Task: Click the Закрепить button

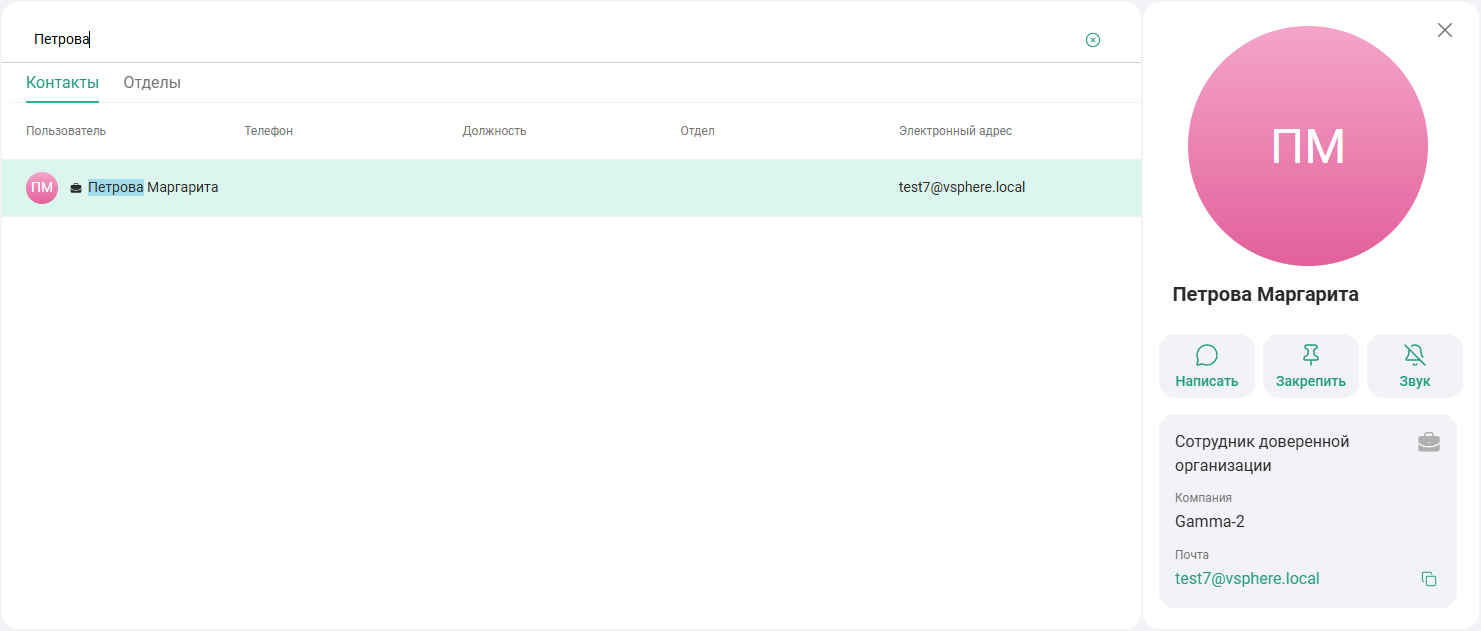Action: click(x=1311, y=366)
